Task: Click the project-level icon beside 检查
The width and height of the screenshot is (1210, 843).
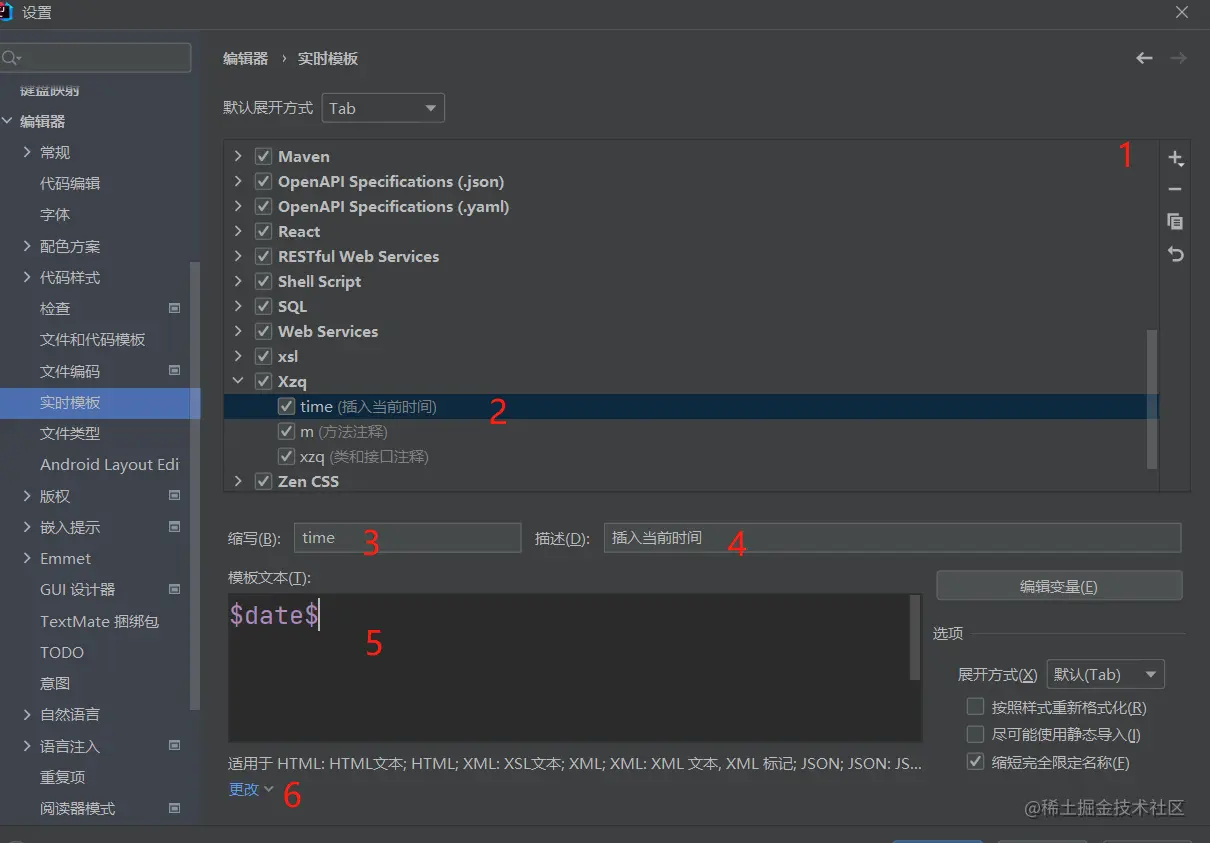Action: (174, 308)
